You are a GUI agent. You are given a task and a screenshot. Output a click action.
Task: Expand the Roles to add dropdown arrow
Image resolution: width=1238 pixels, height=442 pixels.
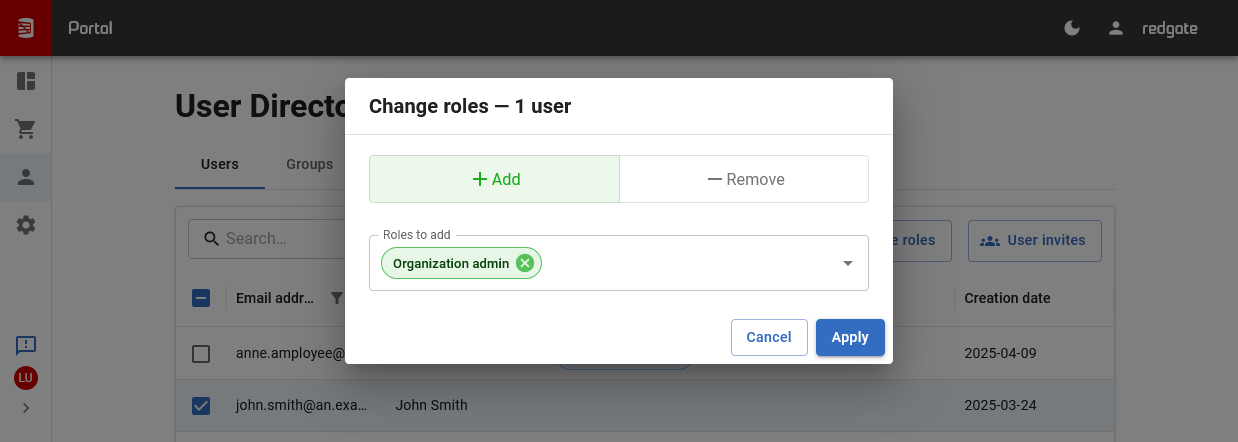(x=847, y=263)
